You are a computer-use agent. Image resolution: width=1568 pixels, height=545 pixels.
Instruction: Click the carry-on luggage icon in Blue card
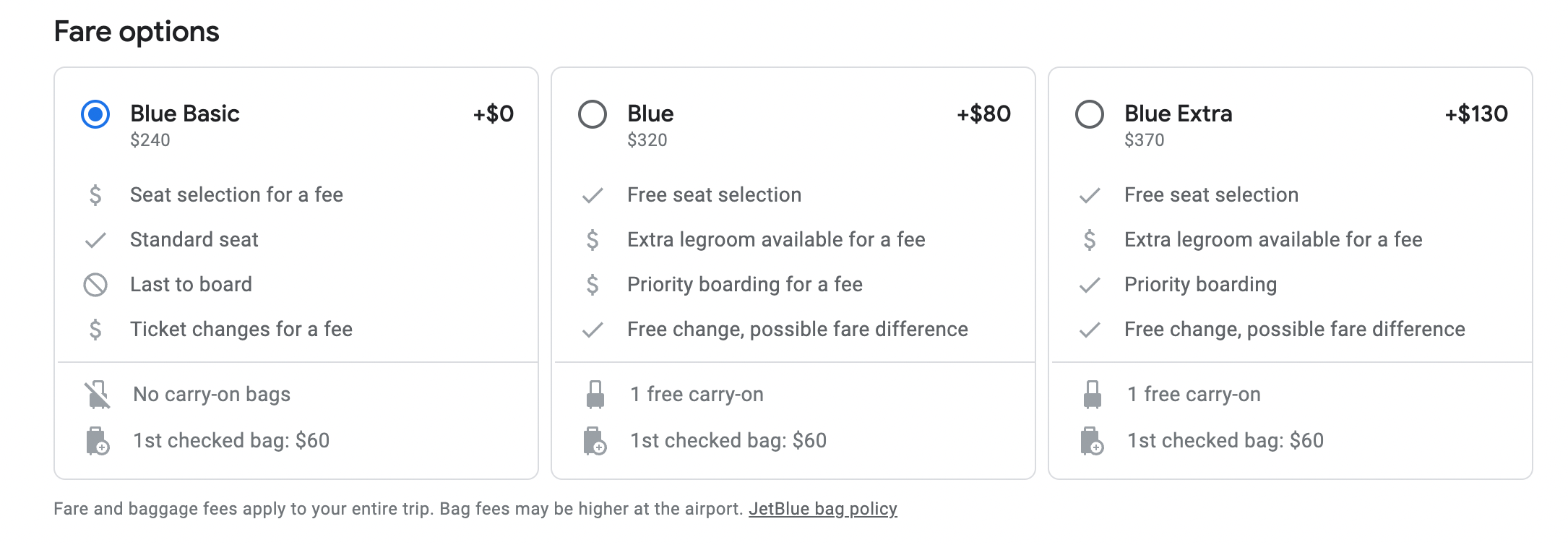click(x=595, y=395)
